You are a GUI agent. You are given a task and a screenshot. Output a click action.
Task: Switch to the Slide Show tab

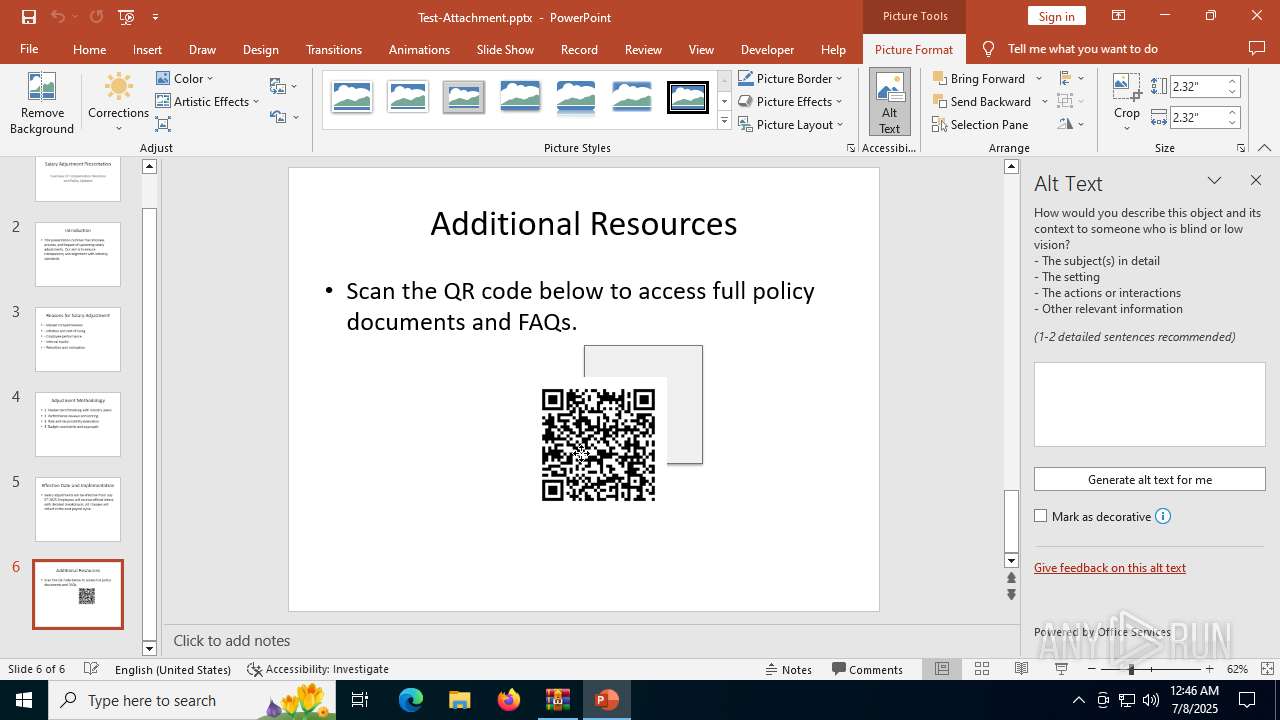(x=505, y=49)
